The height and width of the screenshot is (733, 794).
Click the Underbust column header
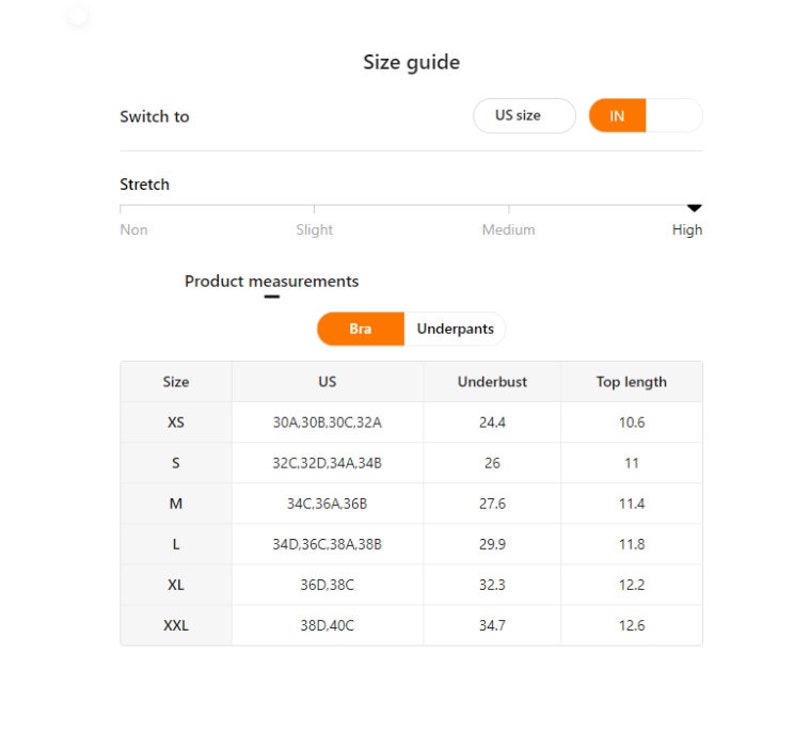(492, 382)
